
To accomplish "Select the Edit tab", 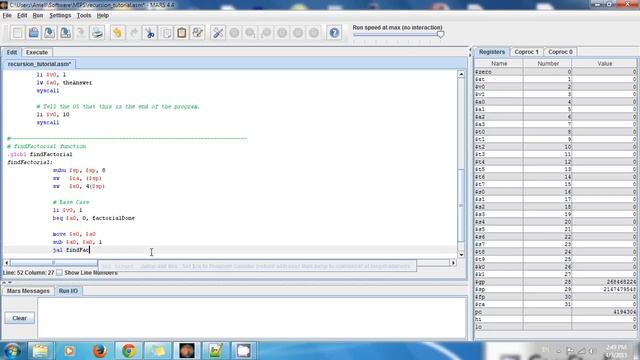I will tap(12, 52).
